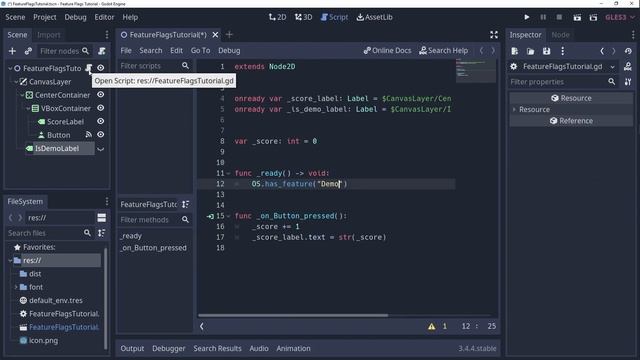Viewport: 640px width, 360px height.
Task: Click Inspector new resource icon
Action: pyautogui.click(x=515, y=51)
